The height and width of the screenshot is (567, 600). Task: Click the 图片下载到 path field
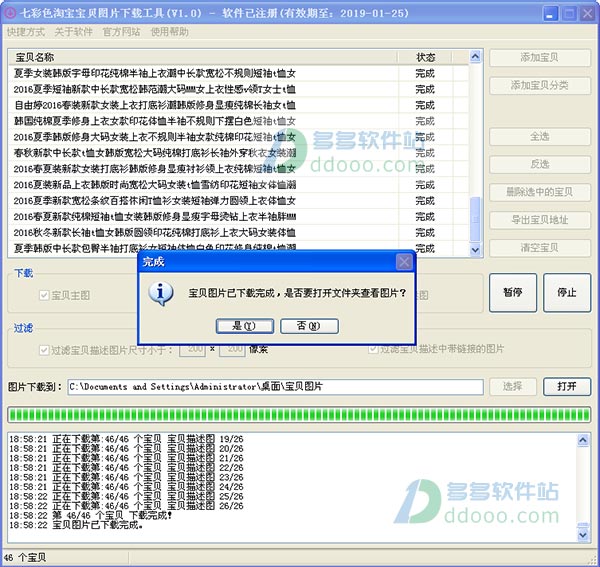(x=276, y=387)
